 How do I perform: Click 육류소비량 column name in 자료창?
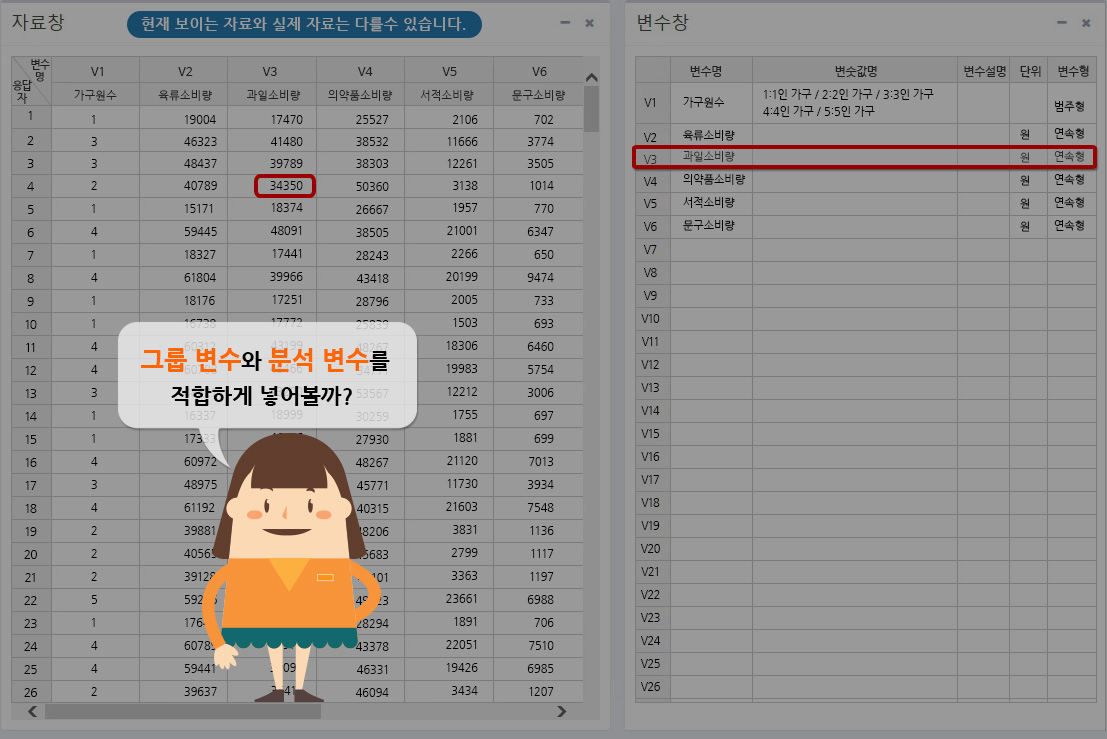point(185,95)
